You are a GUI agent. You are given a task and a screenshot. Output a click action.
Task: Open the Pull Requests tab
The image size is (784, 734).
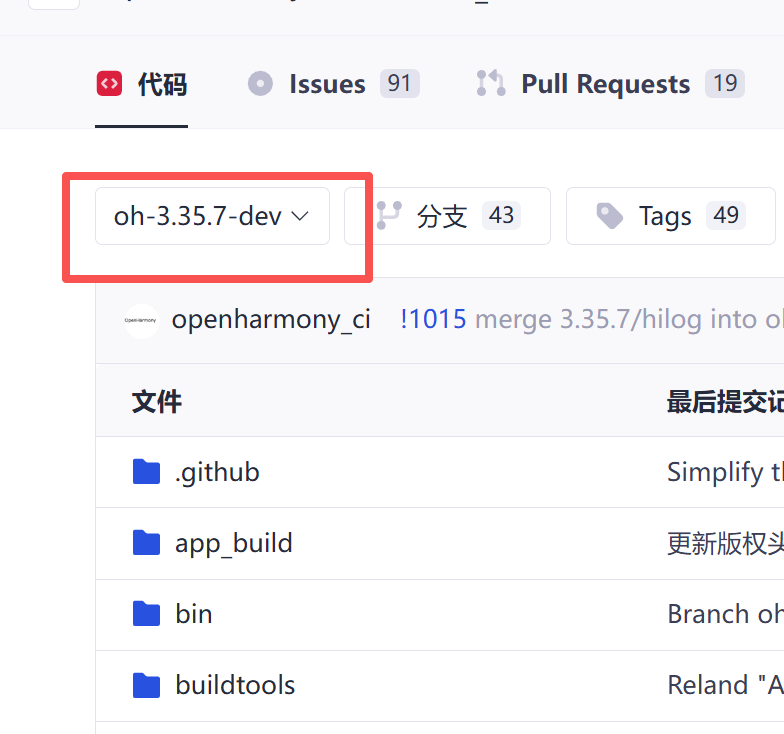[610, 84]
